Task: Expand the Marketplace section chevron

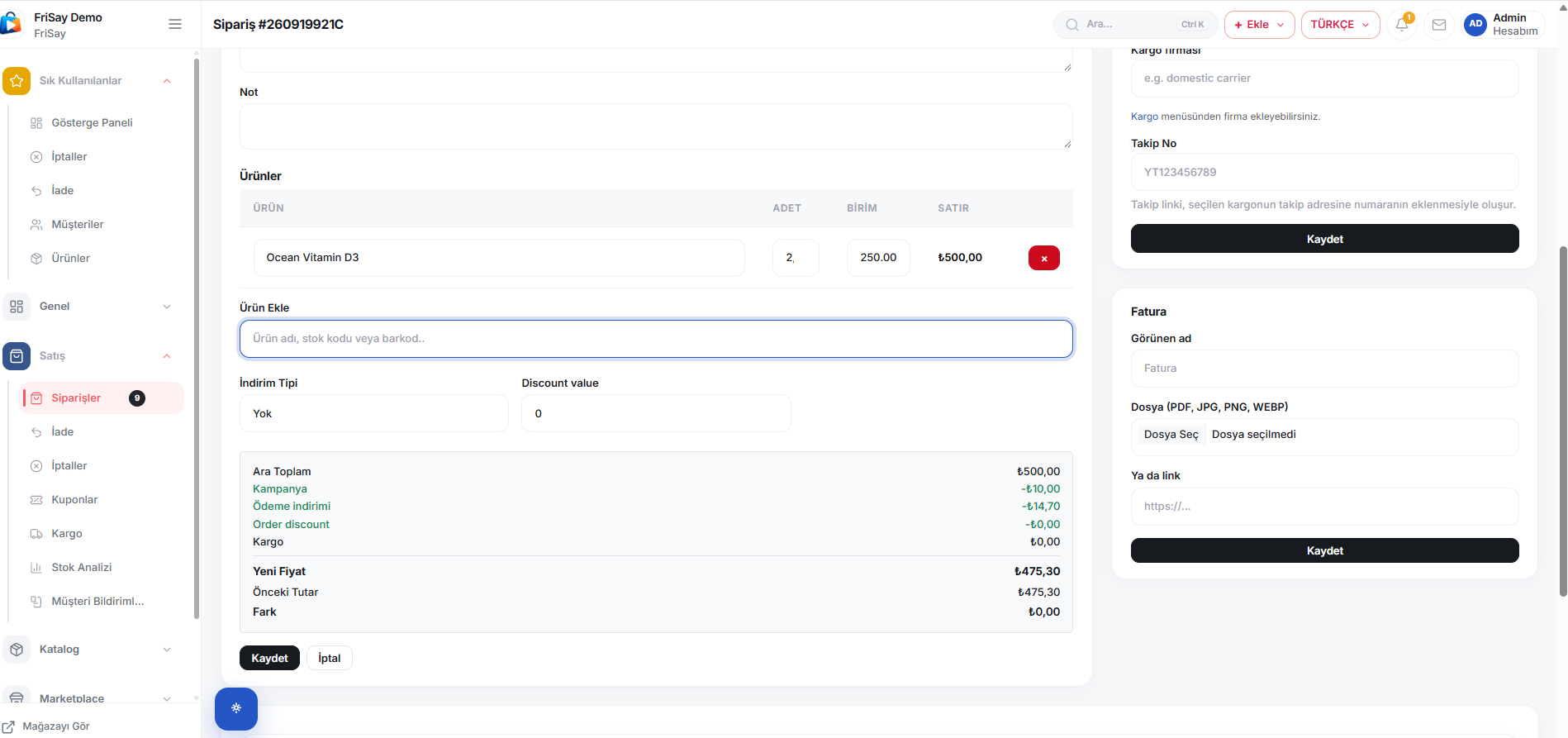Action: [167, 698]
